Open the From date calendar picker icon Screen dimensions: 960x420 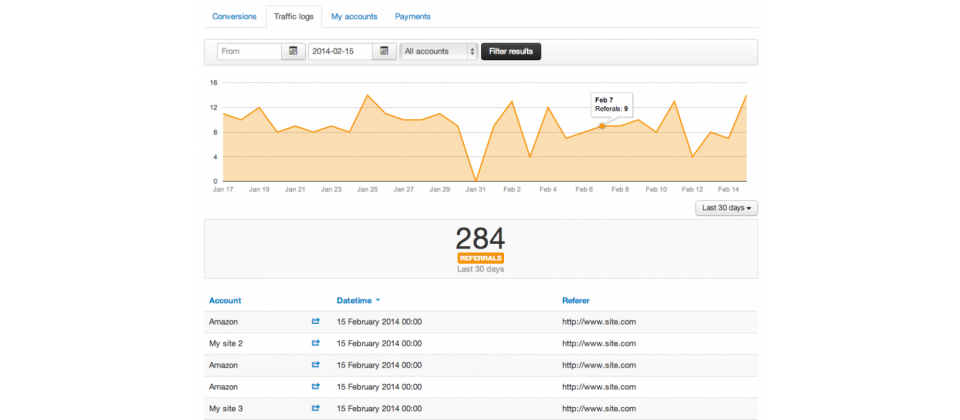tap(293, 51)
